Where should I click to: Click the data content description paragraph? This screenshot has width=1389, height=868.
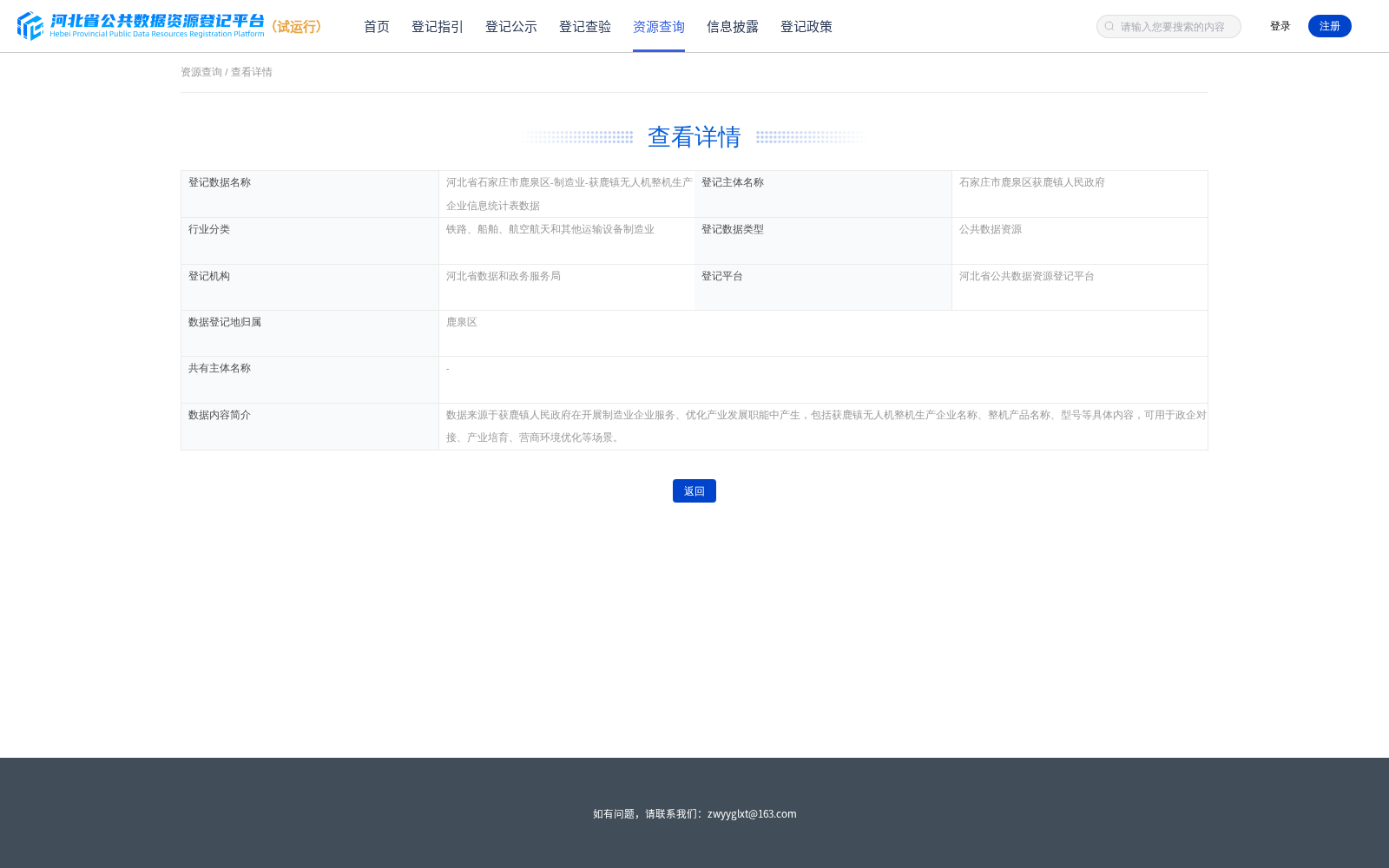[x=826, y=426]
